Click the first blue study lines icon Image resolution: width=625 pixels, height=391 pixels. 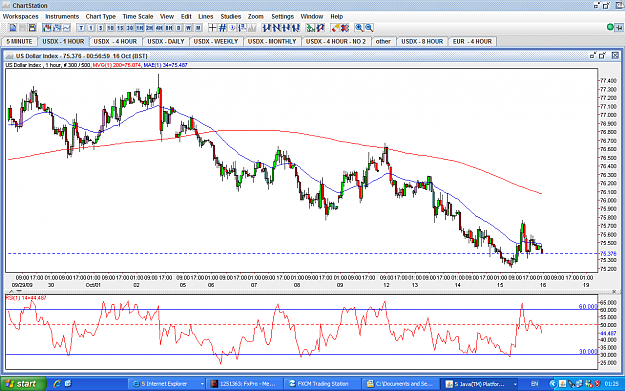(266, 28)
